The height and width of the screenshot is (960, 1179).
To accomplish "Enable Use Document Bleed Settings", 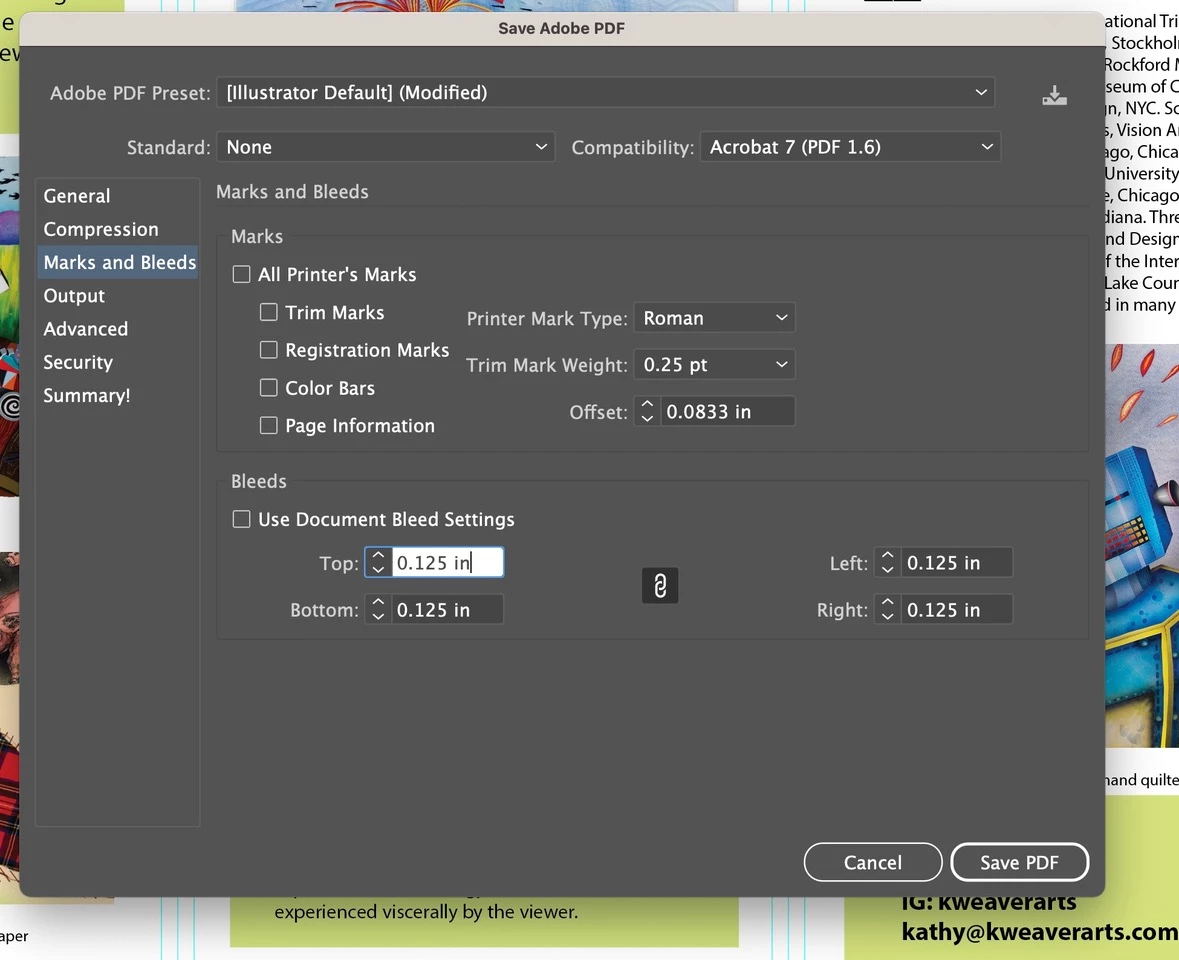I will pos(241,519).
